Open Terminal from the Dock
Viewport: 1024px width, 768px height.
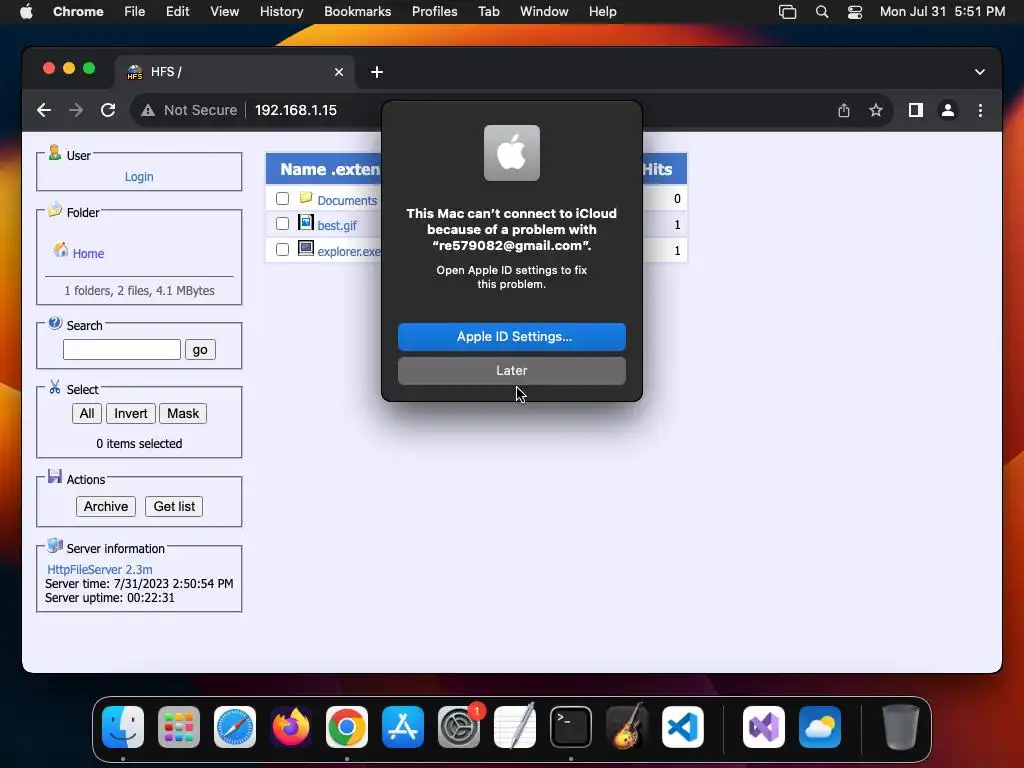click(571, 727)
